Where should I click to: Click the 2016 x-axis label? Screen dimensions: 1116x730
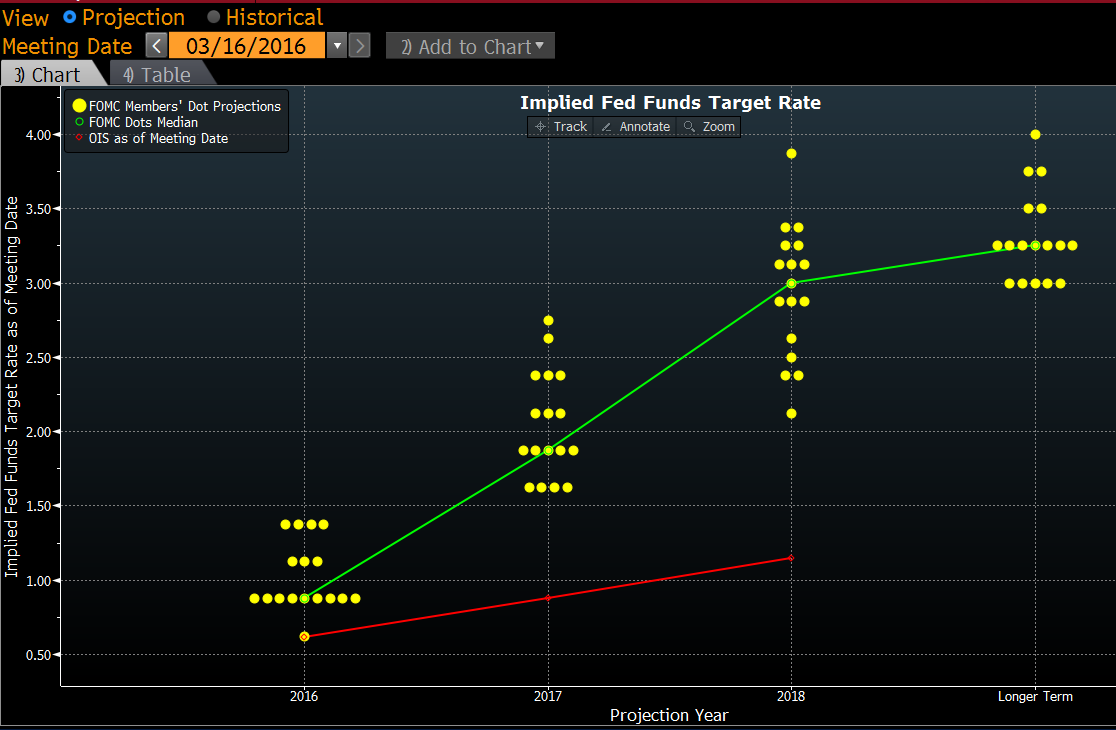click(x=305, y=697)
